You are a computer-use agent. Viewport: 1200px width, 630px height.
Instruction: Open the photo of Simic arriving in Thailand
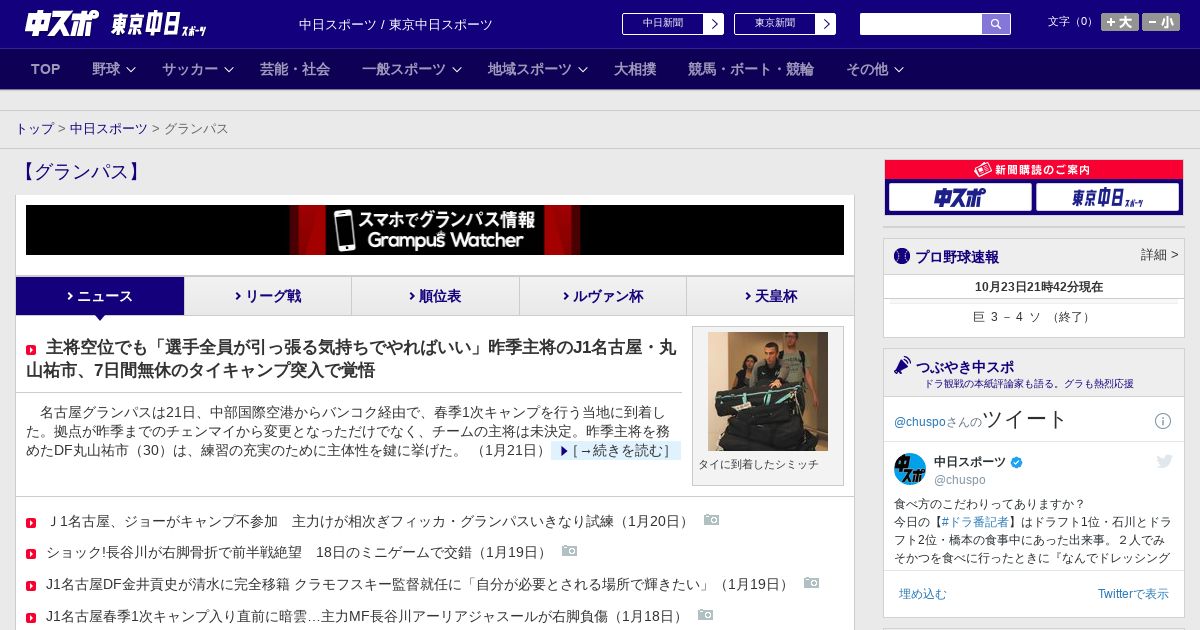768,391
